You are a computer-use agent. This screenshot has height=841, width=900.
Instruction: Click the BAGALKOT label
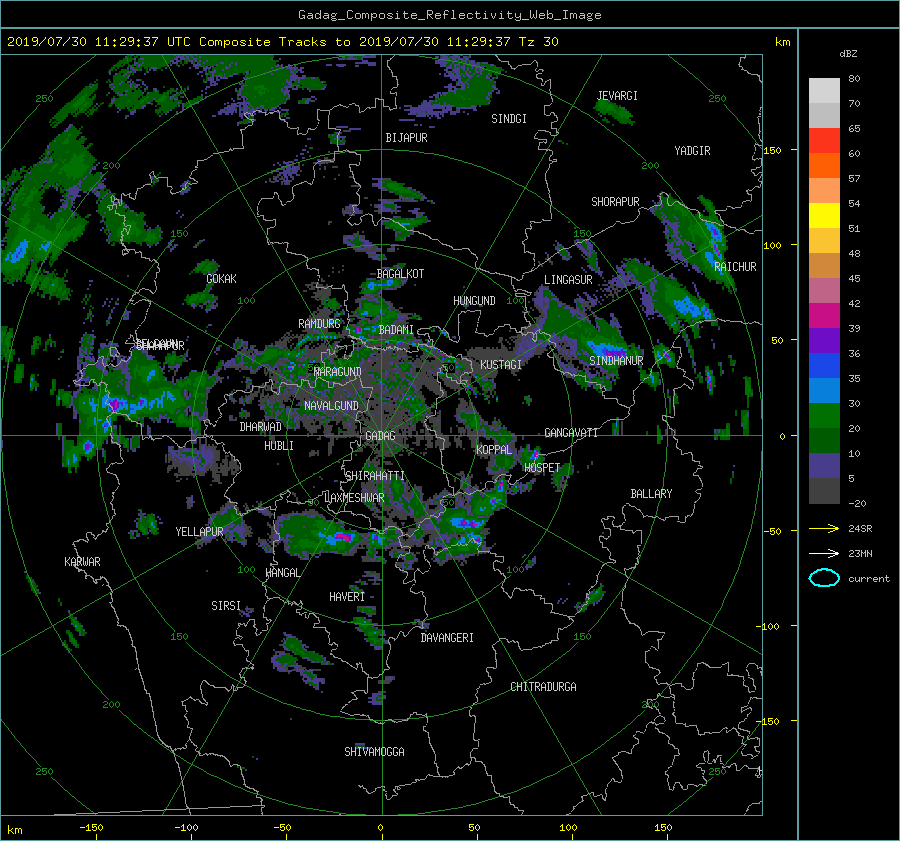coord(400,274)
